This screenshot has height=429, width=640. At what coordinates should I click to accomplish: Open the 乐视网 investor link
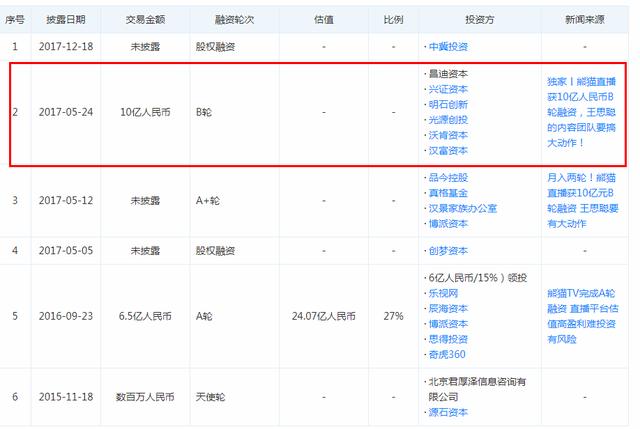pos(443,293)
